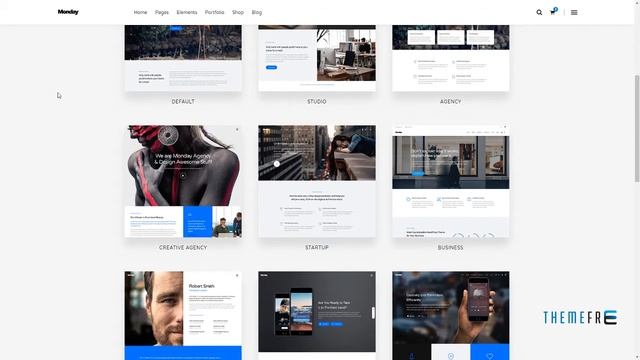Open the Blog menu item
This screenshot has height=360, width=640.
click(x=257, y=12)
